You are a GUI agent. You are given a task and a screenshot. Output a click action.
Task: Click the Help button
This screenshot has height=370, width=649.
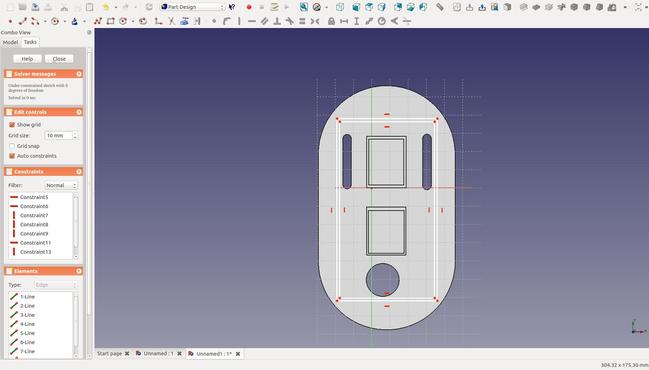click(27, 59)
